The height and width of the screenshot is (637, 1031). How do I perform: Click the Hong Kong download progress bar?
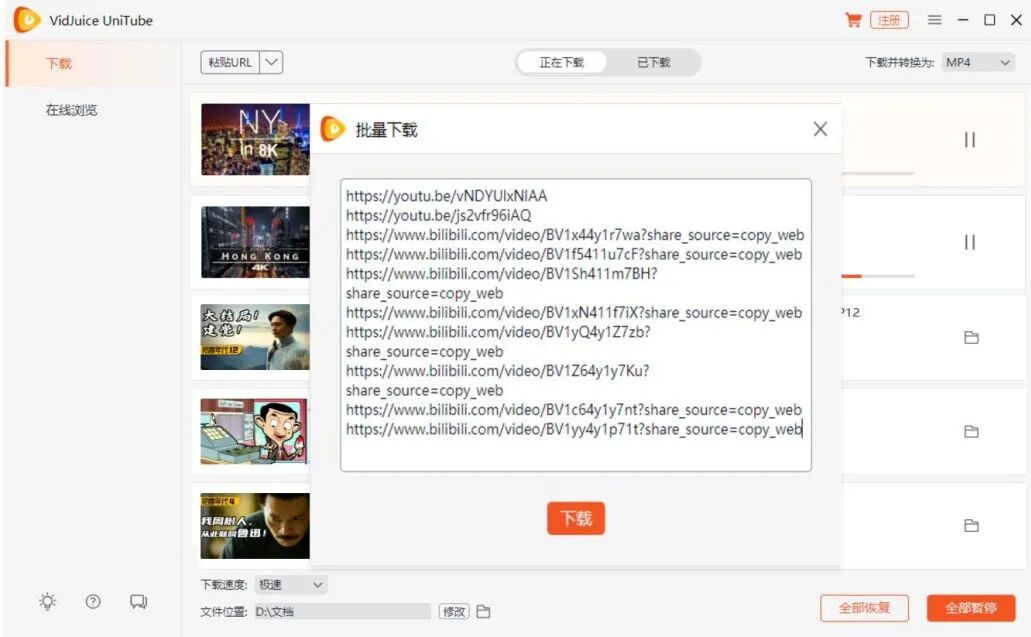[878, 276]
